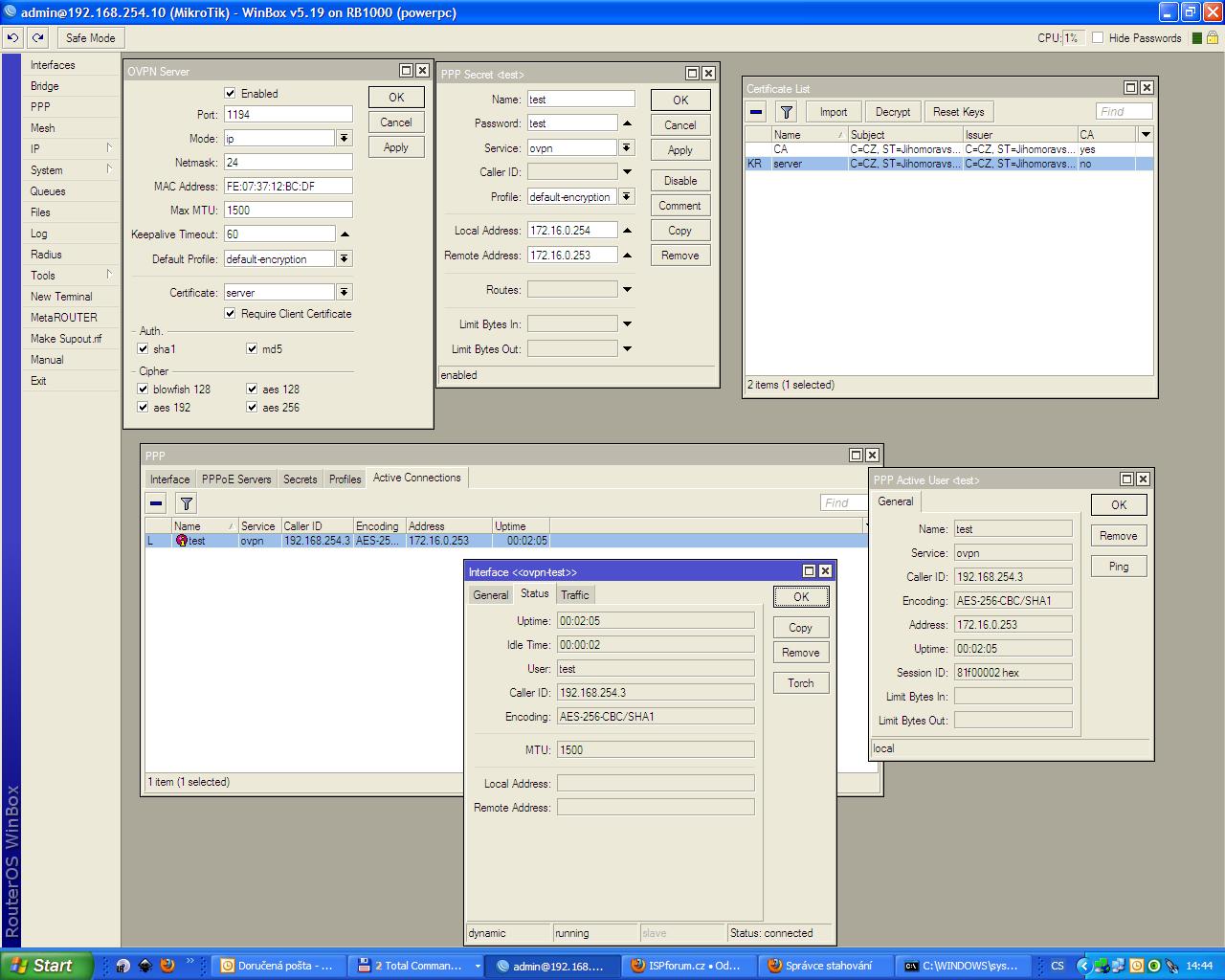Open the General tab in the ovpn-test interface

pyautogui.click(x=491, y=594)
